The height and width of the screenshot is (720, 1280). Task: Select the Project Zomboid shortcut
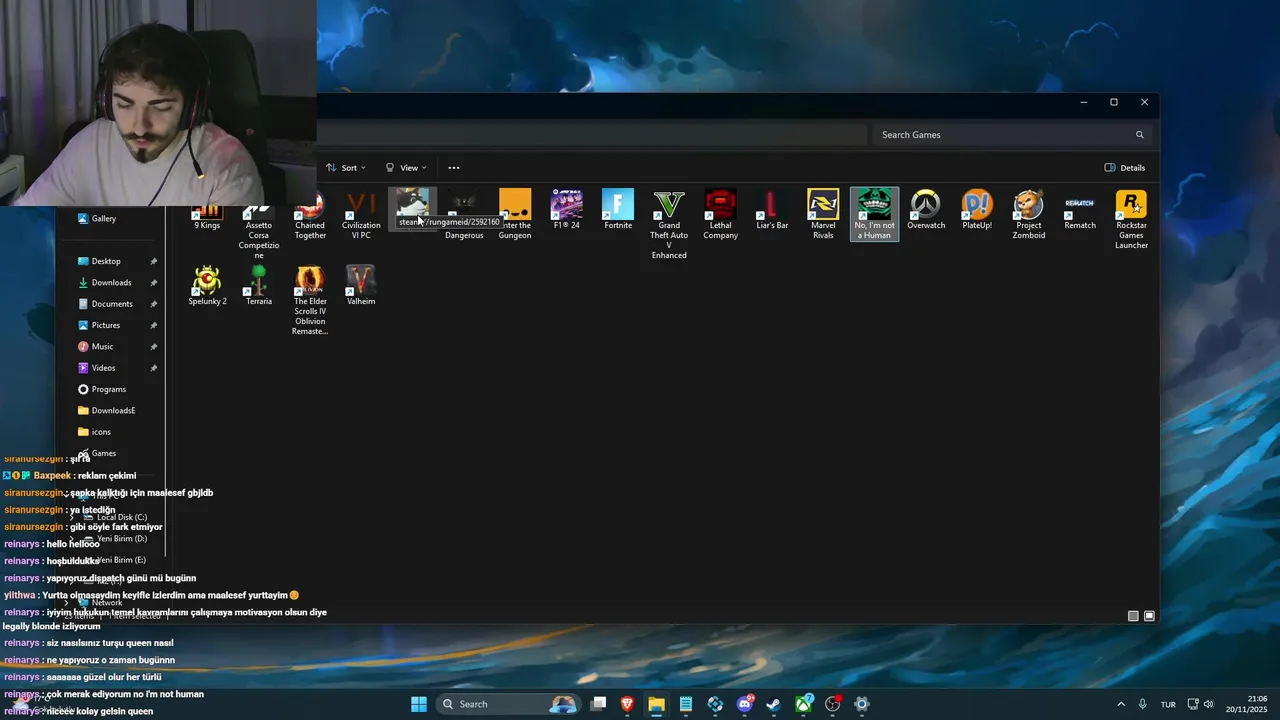1029,214
